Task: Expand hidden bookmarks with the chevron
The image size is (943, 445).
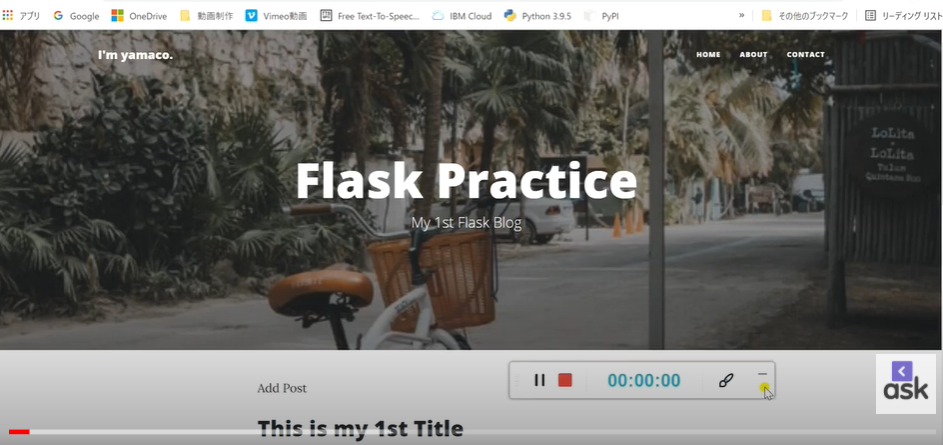Action: pyautogui.click(x=742, y=16)
